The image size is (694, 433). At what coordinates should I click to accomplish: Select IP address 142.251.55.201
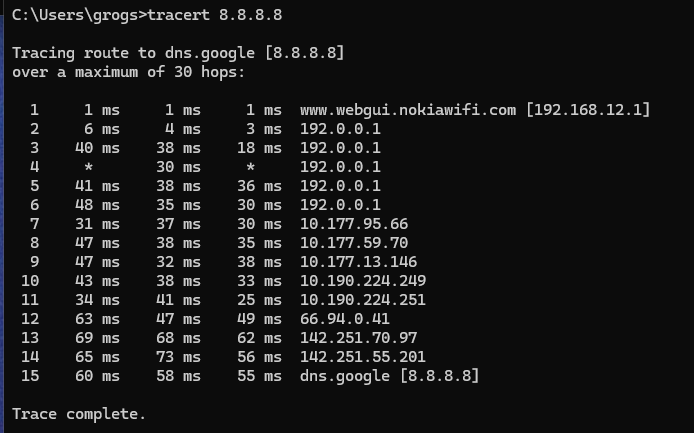pyautogui.click(x=362, y=357)
